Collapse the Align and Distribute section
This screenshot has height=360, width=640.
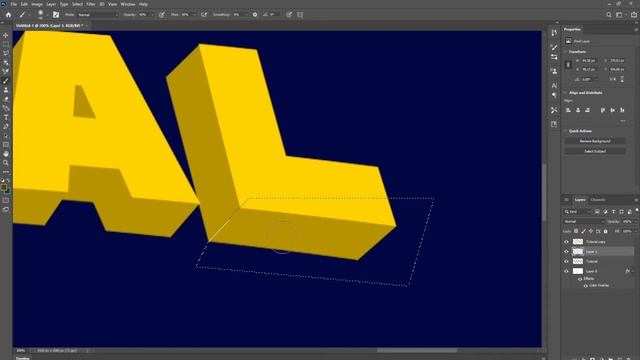[x=566, y=93]
